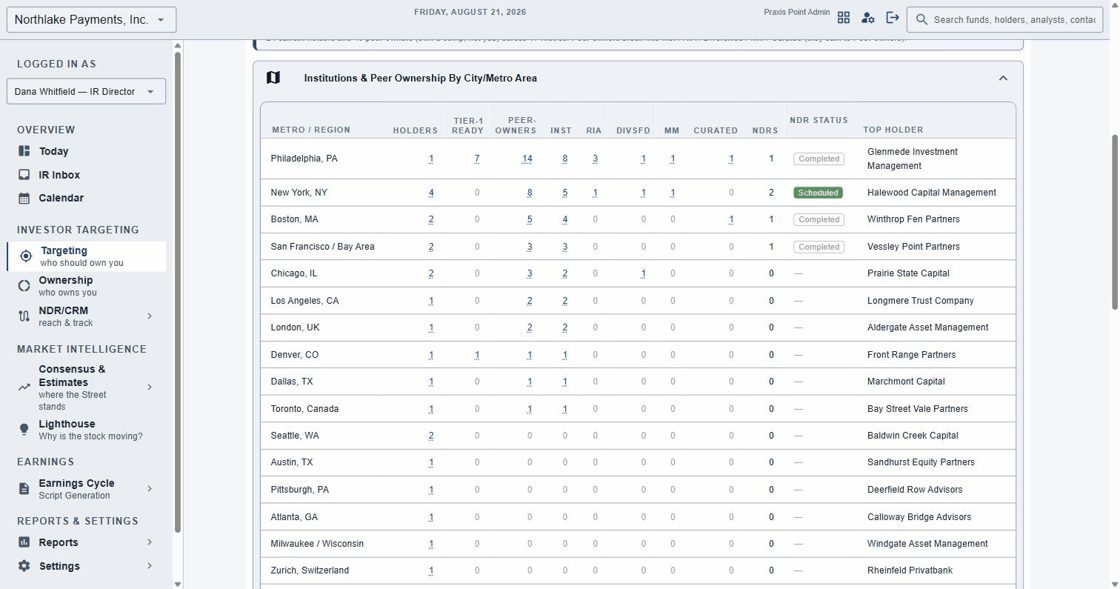The image size is (1120, 589).
Task: Click Boston INST count 4
Action: tap(564, 220)
